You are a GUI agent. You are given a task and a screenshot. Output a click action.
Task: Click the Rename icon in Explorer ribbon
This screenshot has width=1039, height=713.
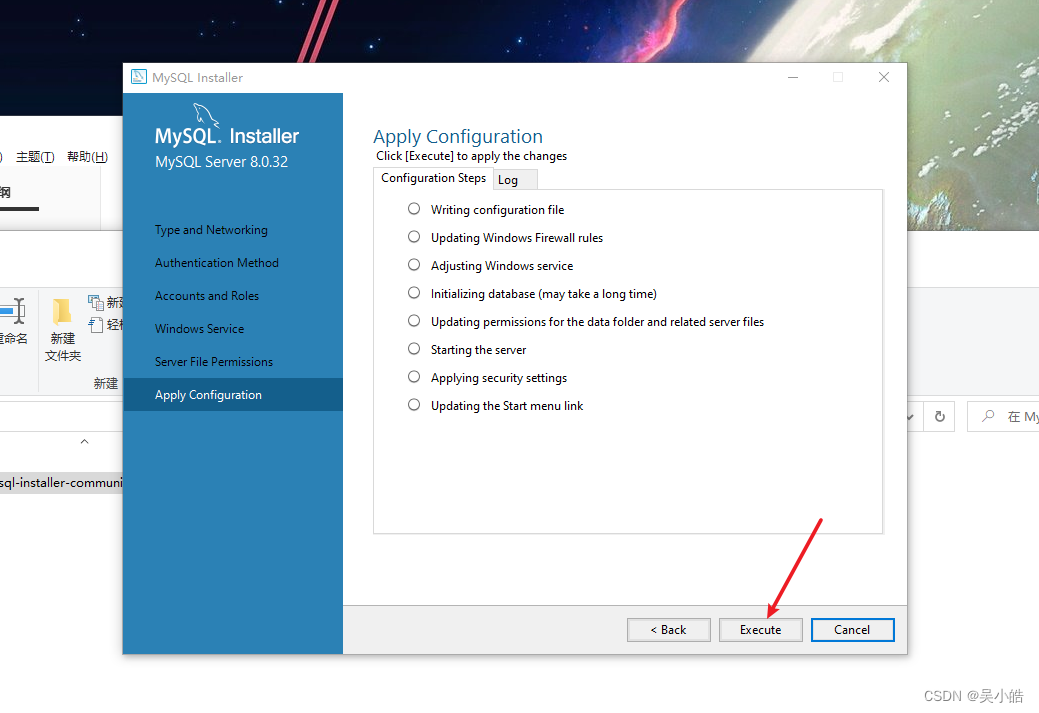13,311
